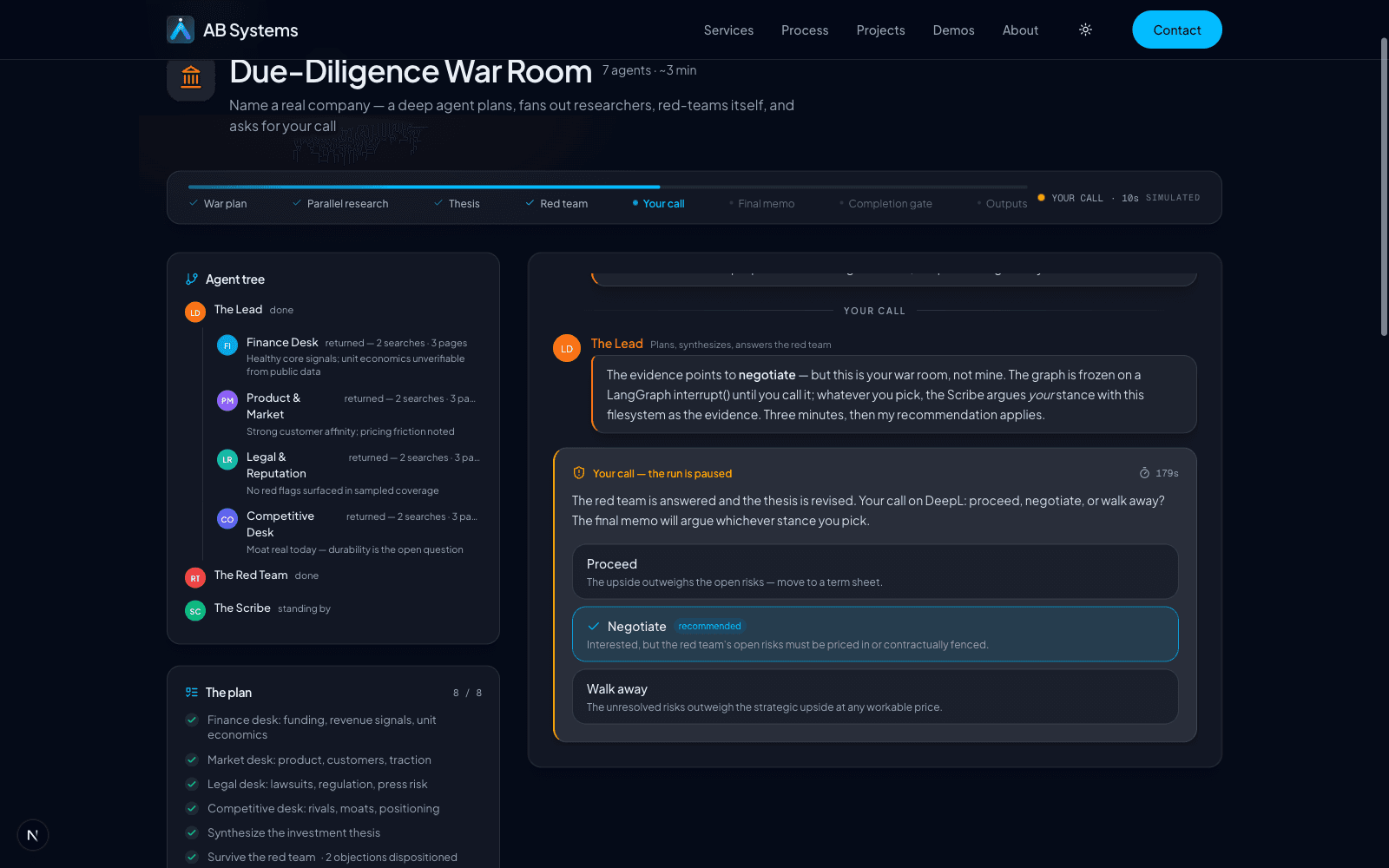Viewport: 1389px width, 868px height.
Task: Select the Legal & Reputation tree row
Action: tap(349, 473)
